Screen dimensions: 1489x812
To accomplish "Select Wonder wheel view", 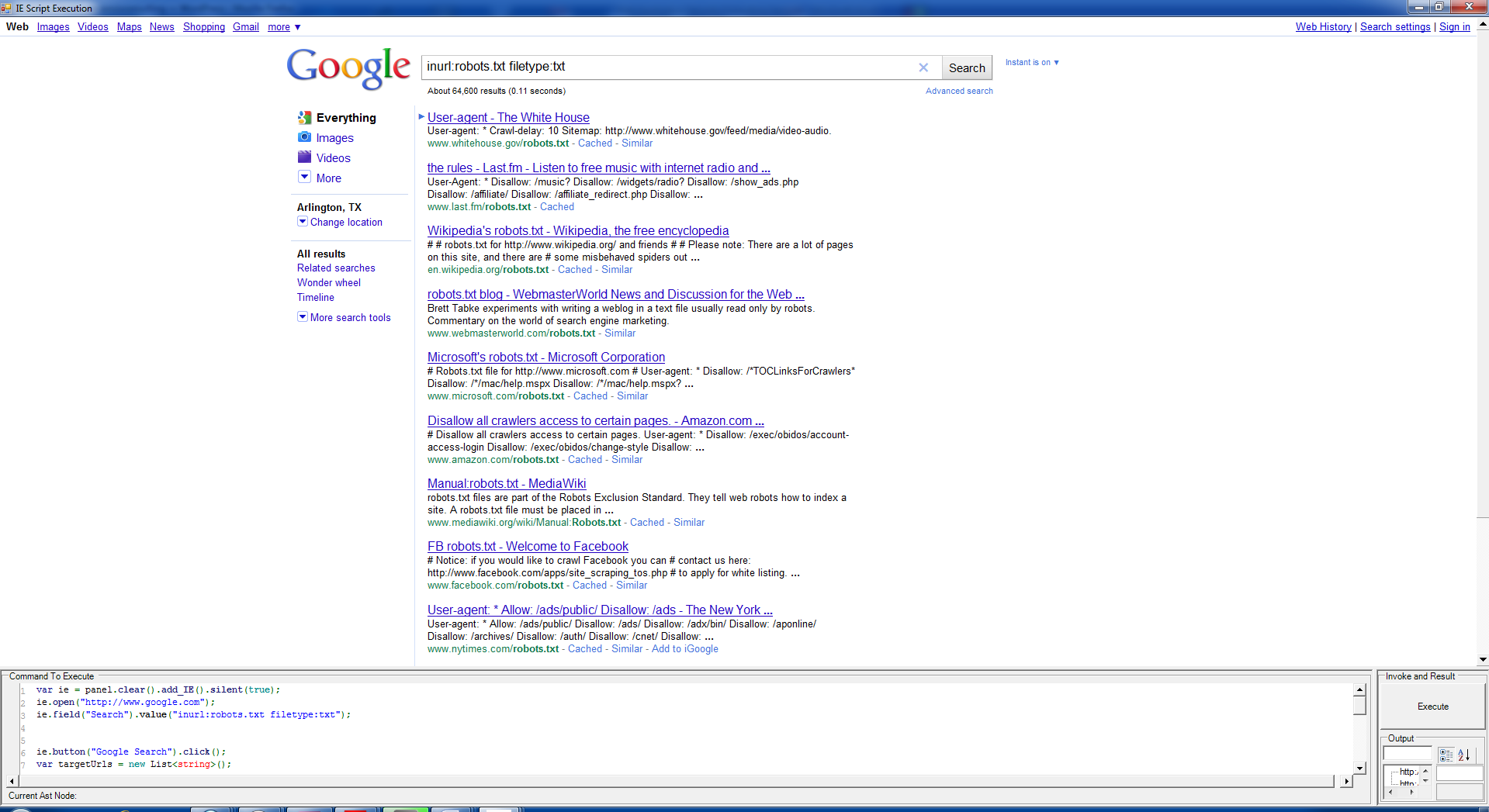I will tap(329, 283).
